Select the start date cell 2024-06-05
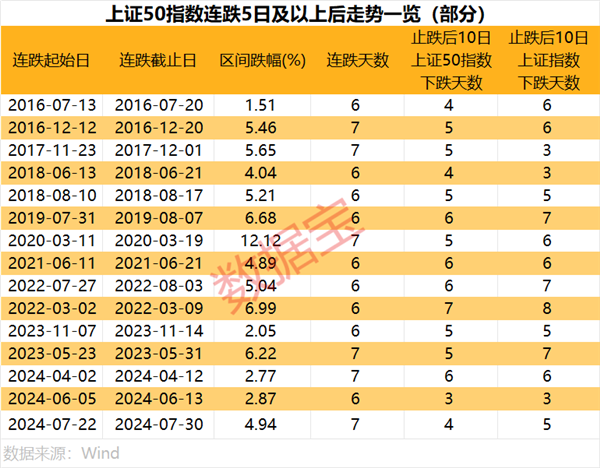The image size is (600, 468). (x=52, y=401)
